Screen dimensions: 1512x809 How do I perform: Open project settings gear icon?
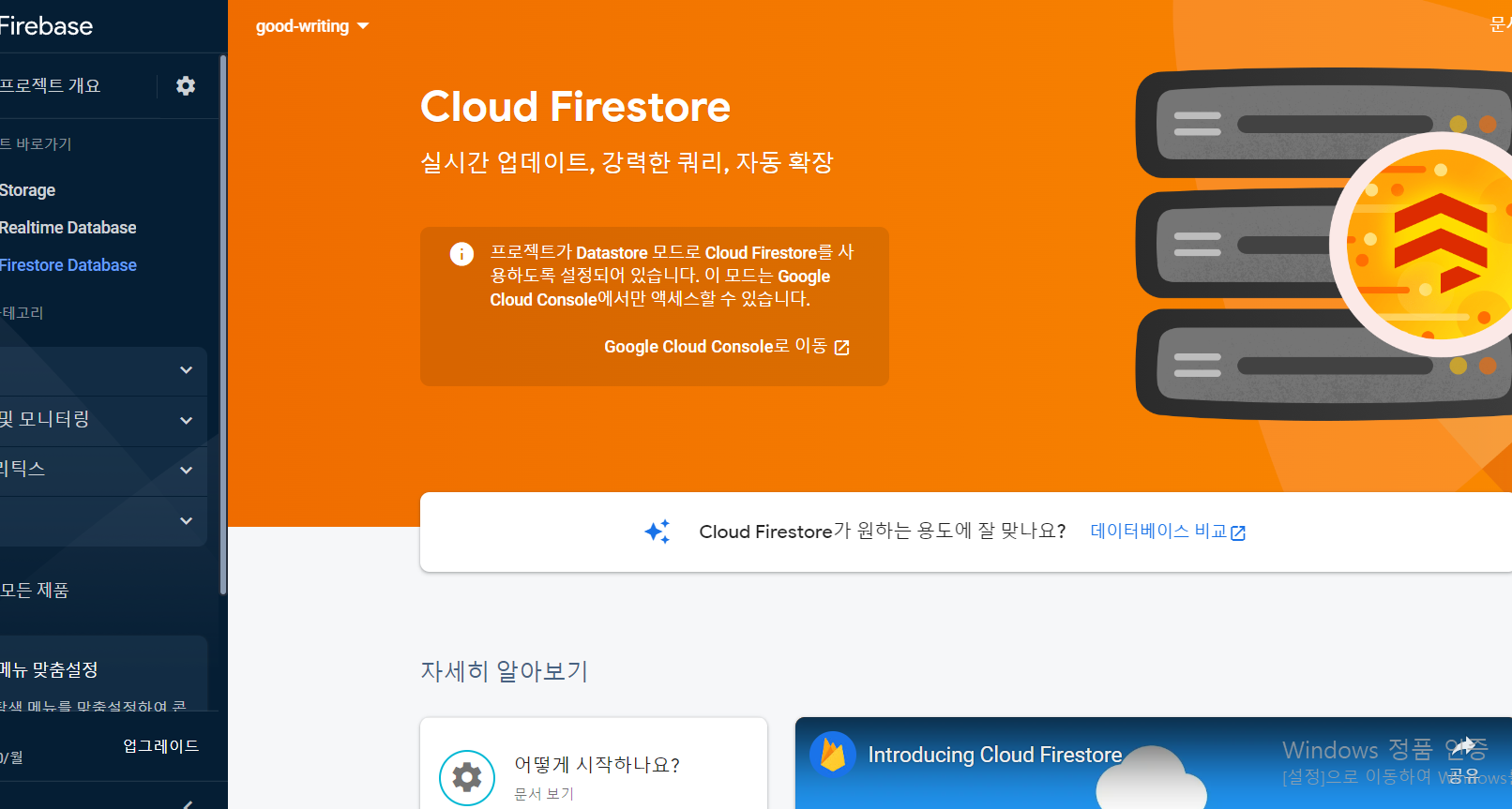pyautogui.click(x=186, y=85)
